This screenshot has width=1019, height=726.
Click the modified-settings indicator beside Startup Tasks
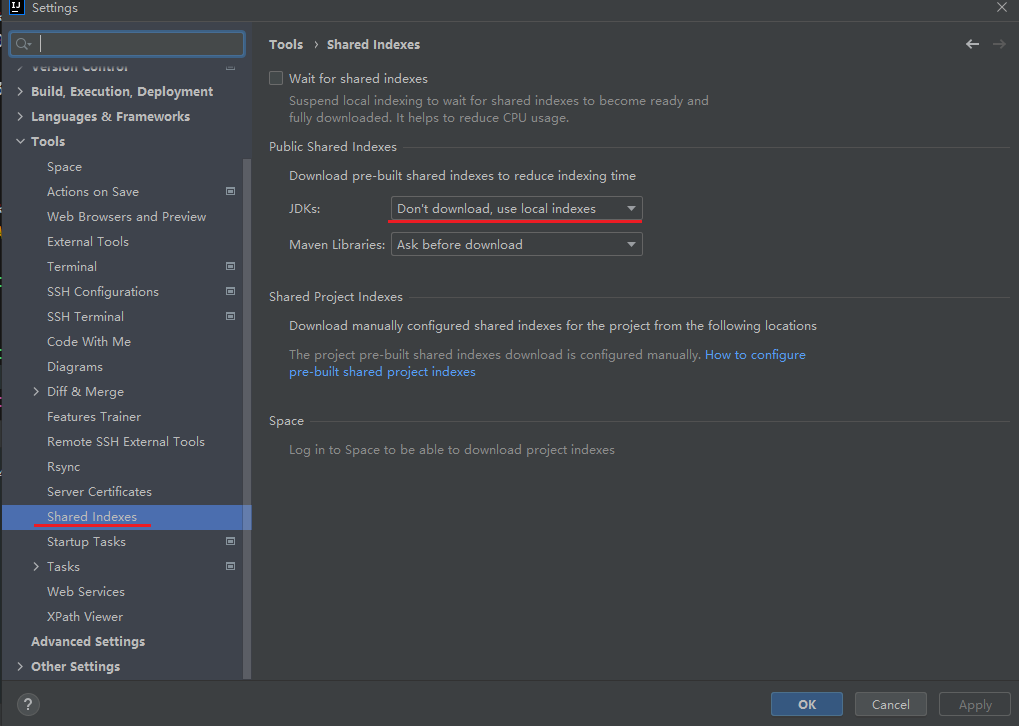(x=230, y=541)
